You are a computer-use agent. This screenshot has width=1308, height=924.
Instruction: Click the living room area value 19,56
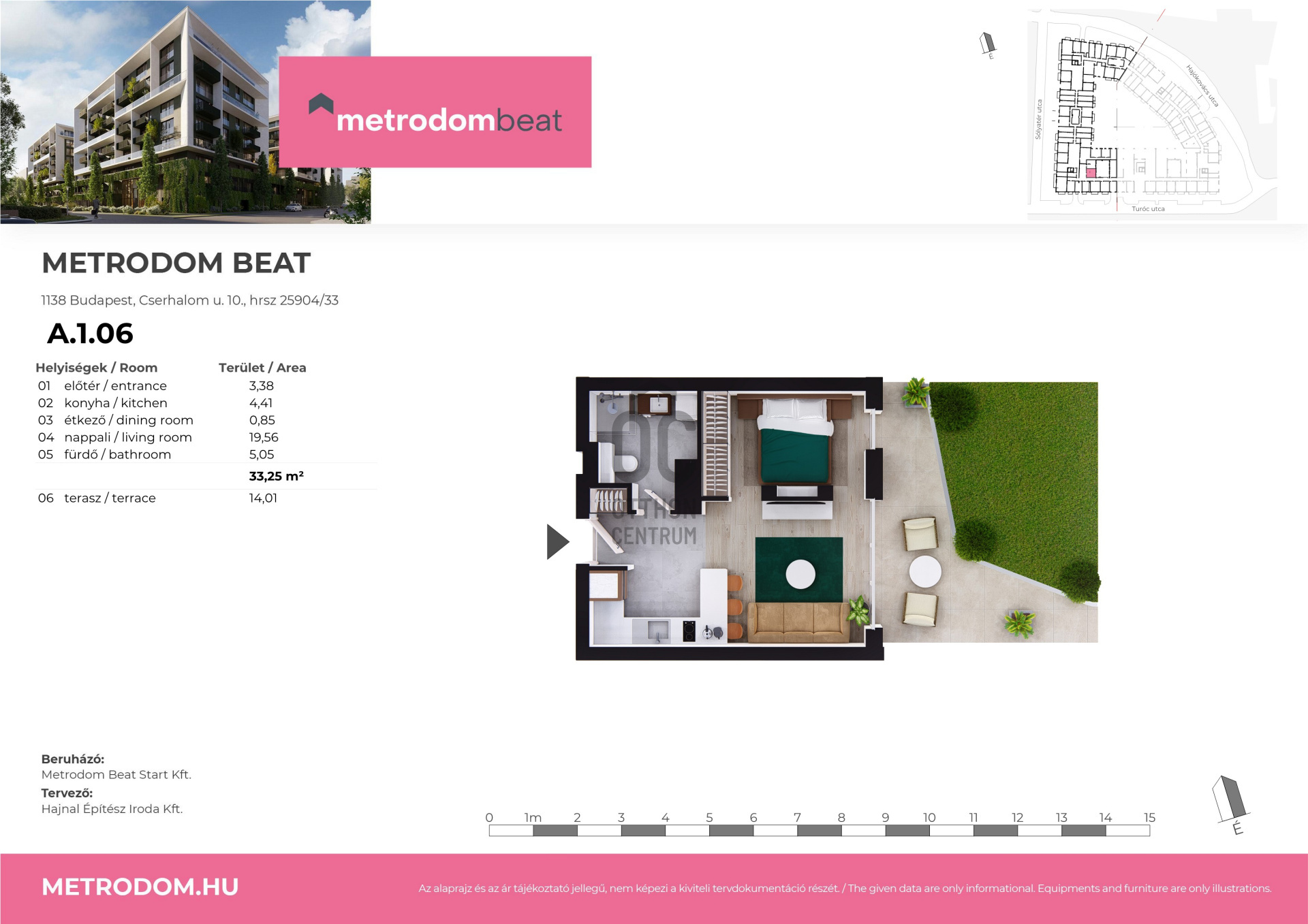264,437
